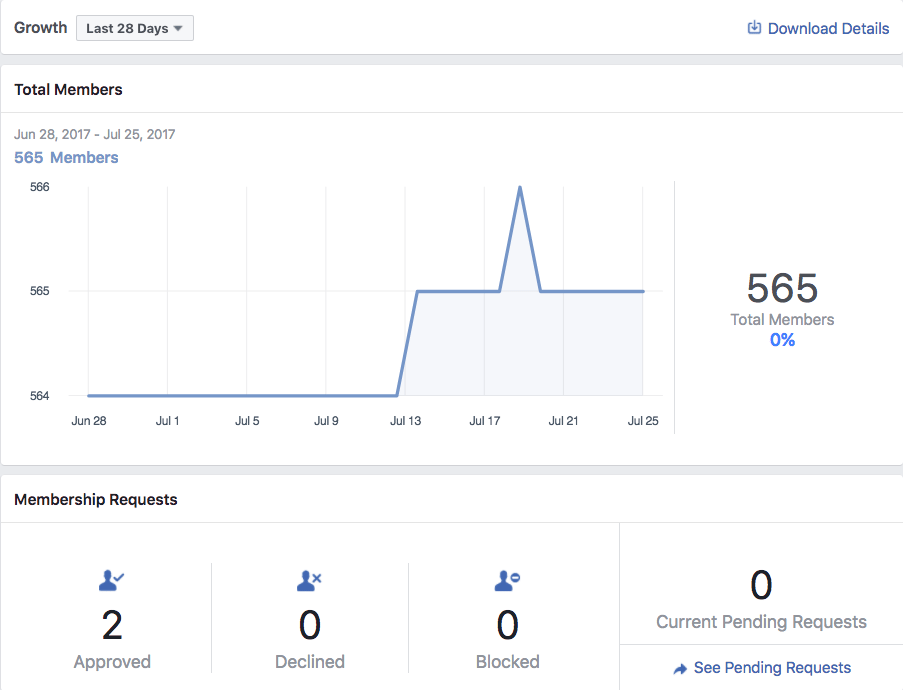Screen dimensions: 903x690
Task: Open the Last 28 Days dropdown
Action: coord(135,28)
